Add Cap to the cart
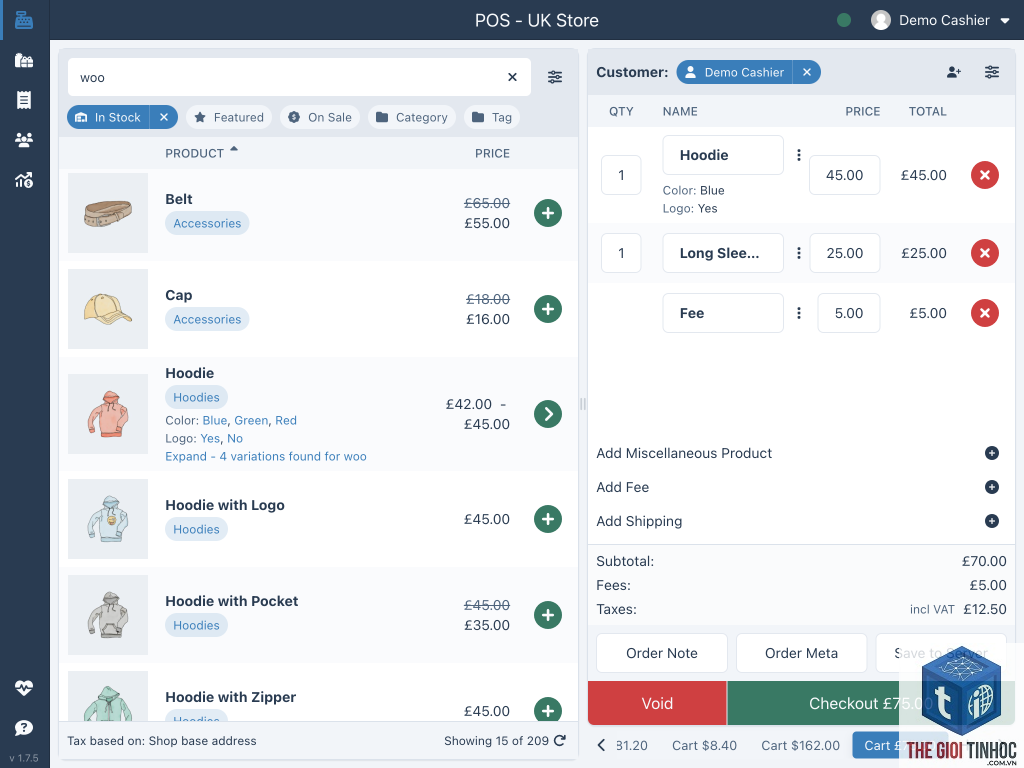This screenshot has width=1024, height=768. [x=548, y=309]
